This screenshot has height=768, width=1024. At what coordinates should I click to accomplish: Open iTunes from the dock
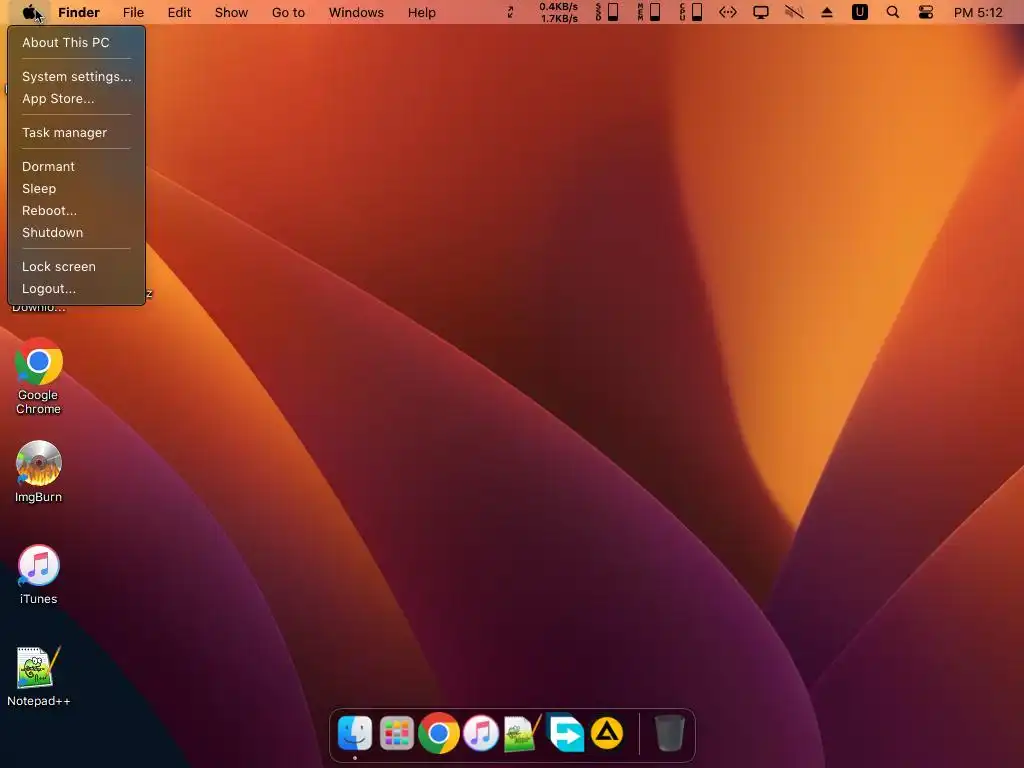click(481, 733)
